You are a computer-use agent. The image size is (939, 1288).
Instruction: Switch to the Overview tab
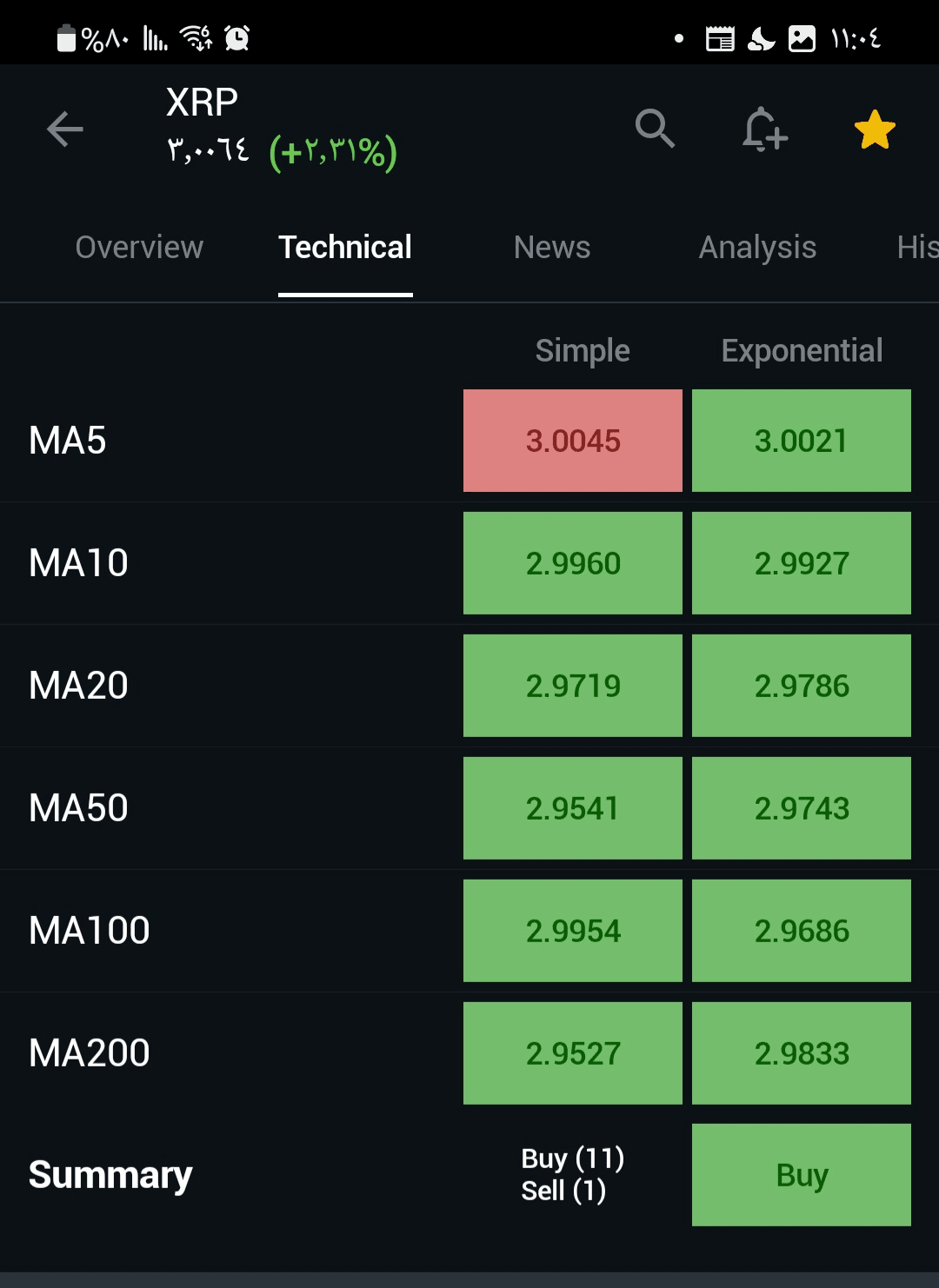[139, 248]
